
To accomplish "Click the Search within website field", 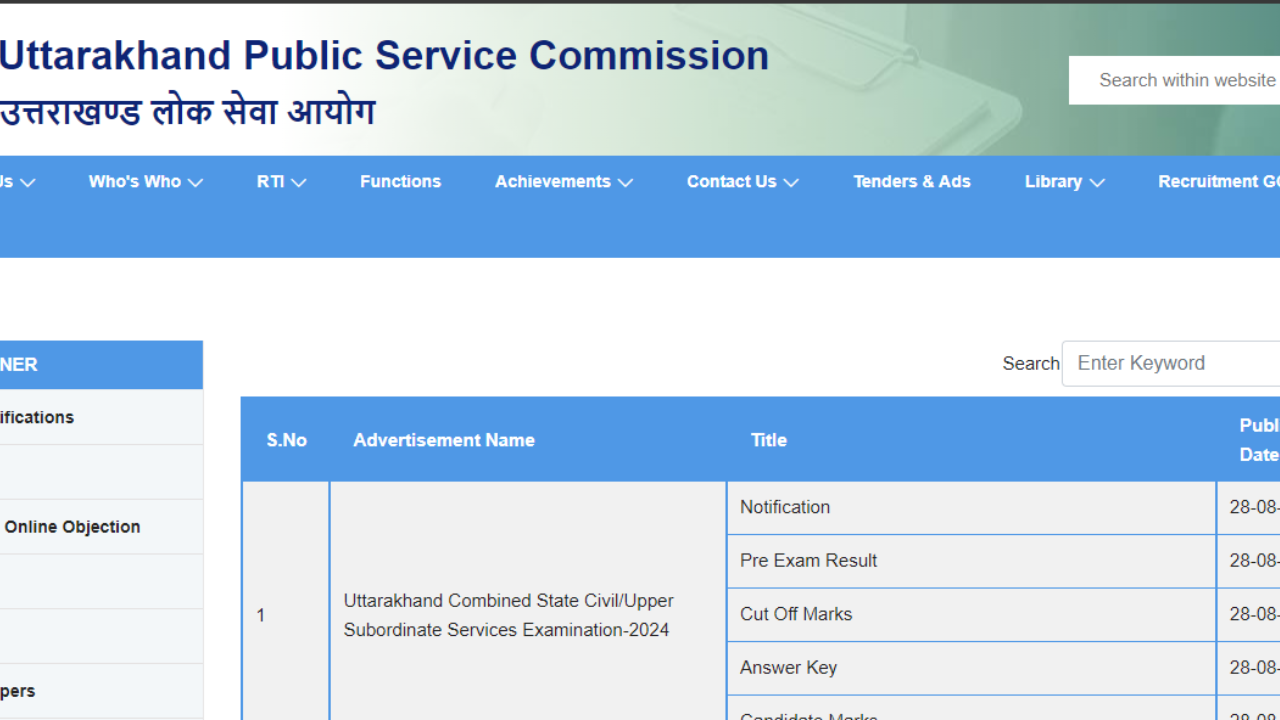I will pyautogui.click(x=1180, y=80).
